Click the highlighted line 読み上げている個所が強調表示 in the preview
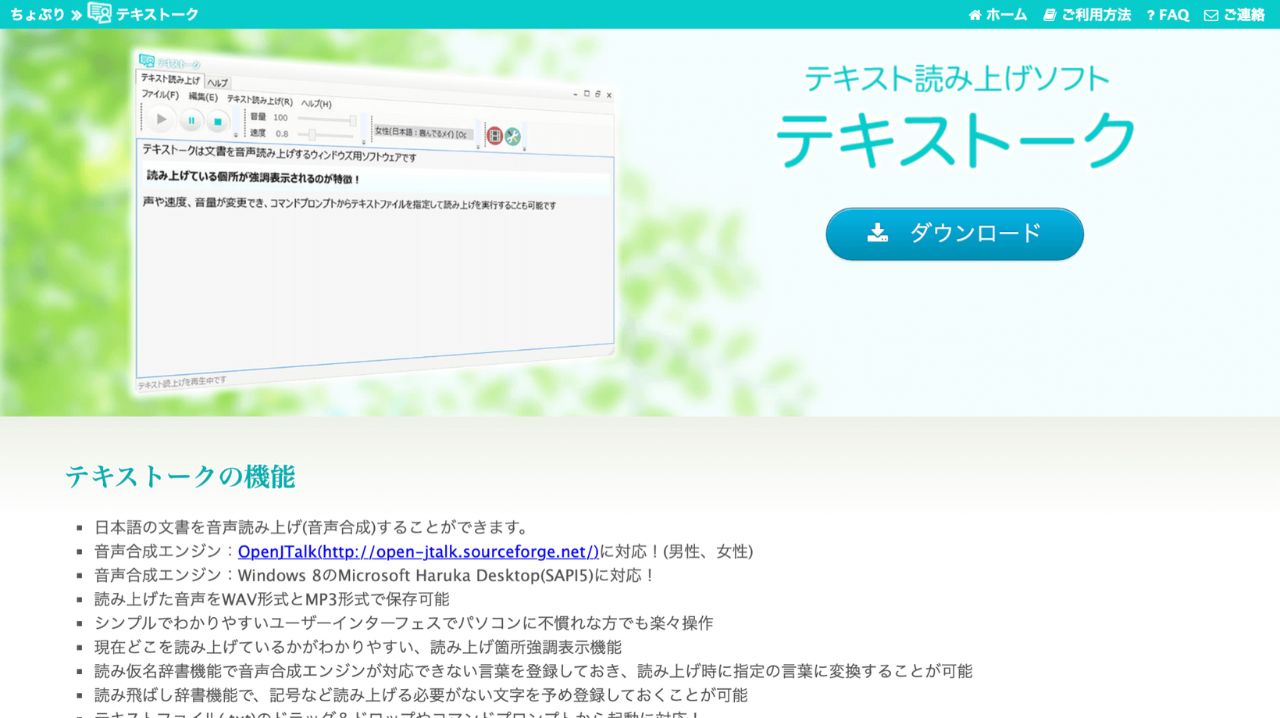The image size is (1280, 718). (x=253, y=178)
